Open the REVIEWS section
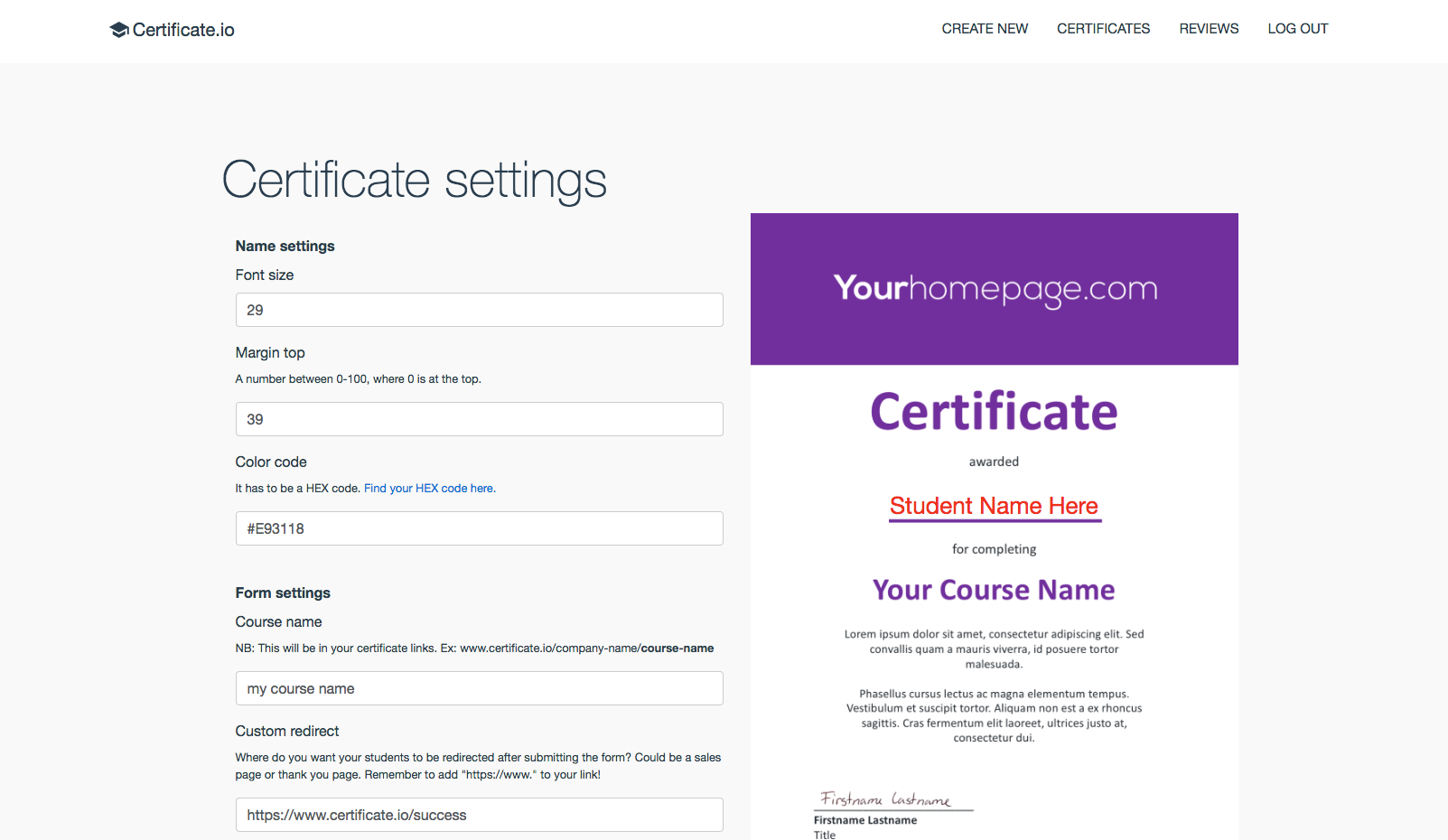This screenshot has width=1448, height=840. (1209, 29)
